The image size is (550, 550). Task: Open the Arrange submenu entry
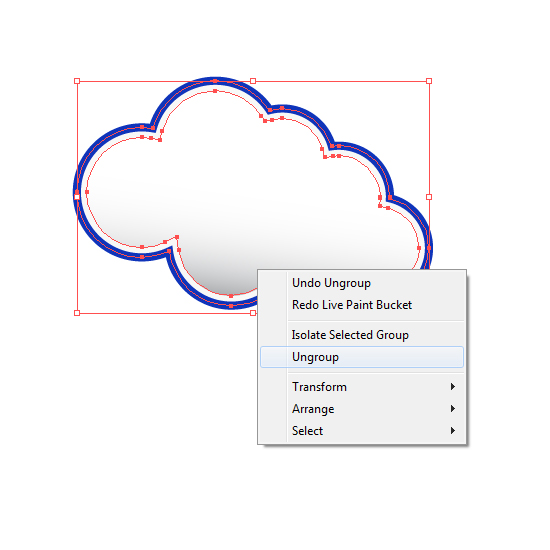[x=362, y=409]
